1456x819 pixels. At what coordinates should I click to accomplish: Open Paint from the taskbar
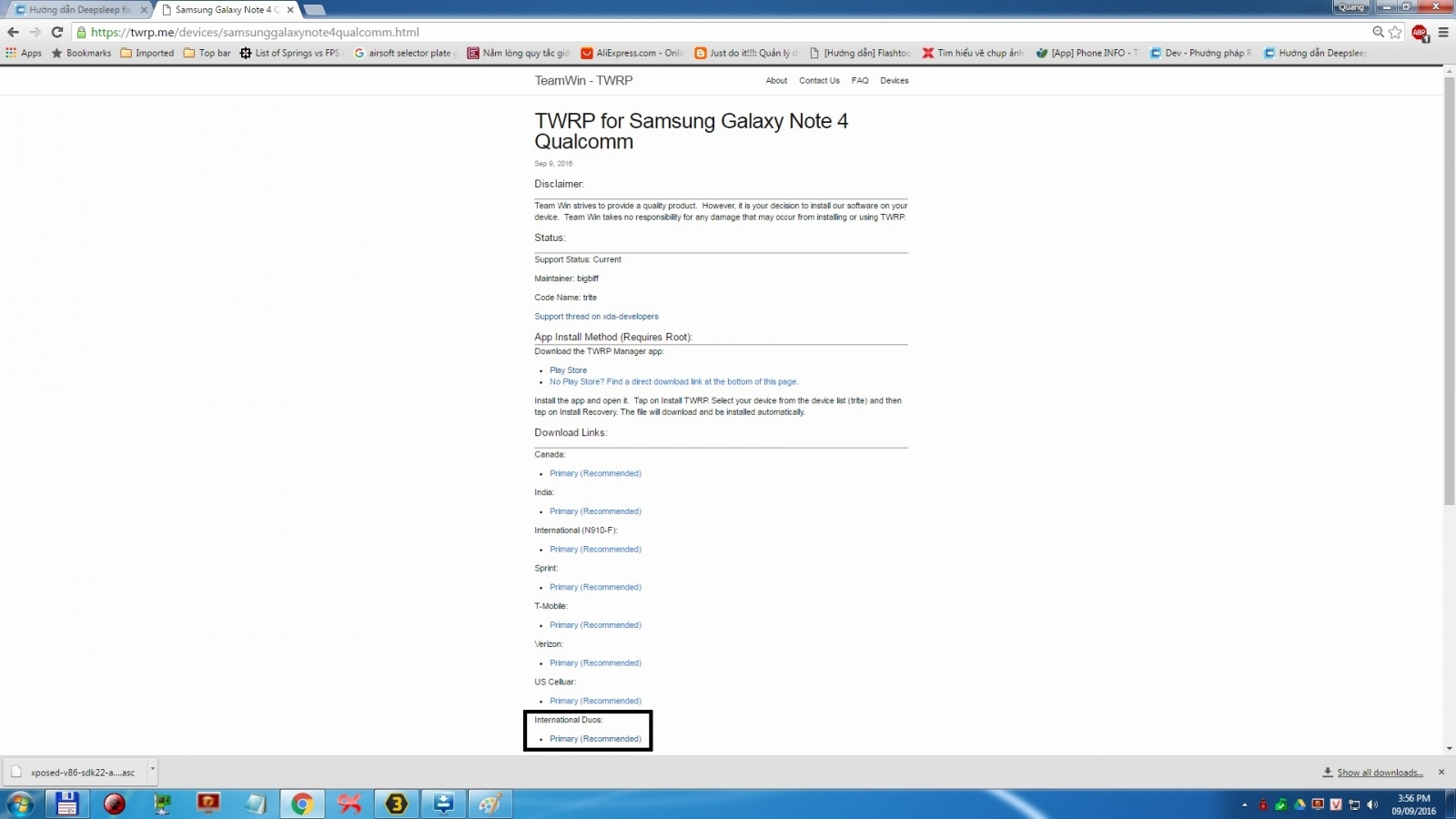coord(490,804)
